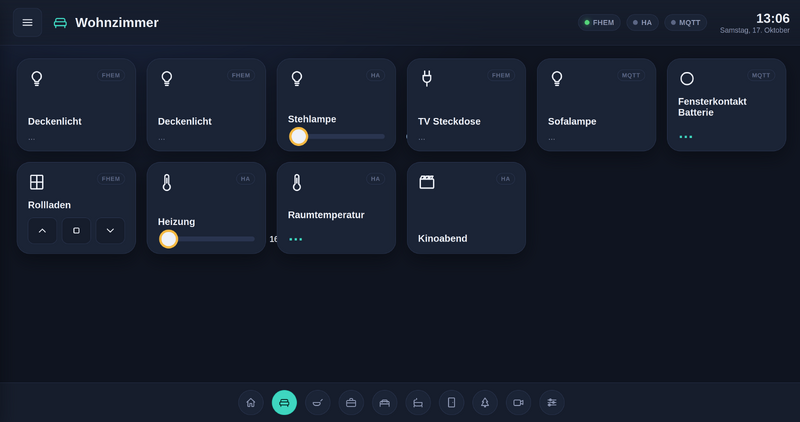Toggle the Sofalampe label
The image size is (800, 422).
572,121
